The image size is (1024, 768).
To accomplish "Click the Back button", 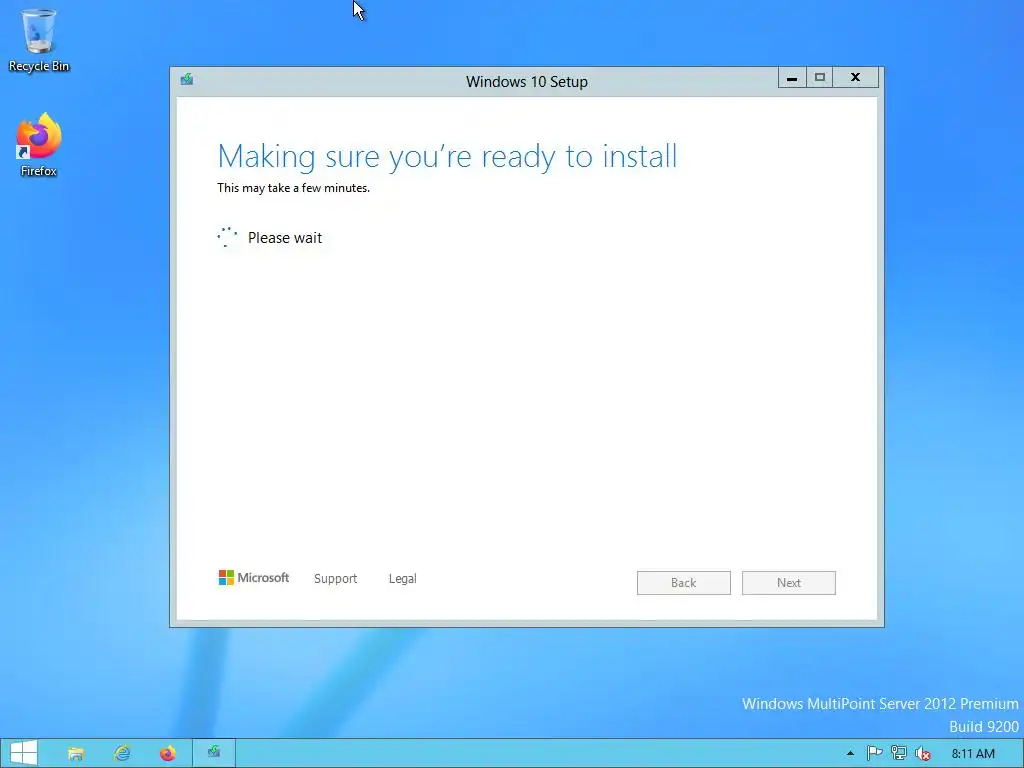I will 684,583.
